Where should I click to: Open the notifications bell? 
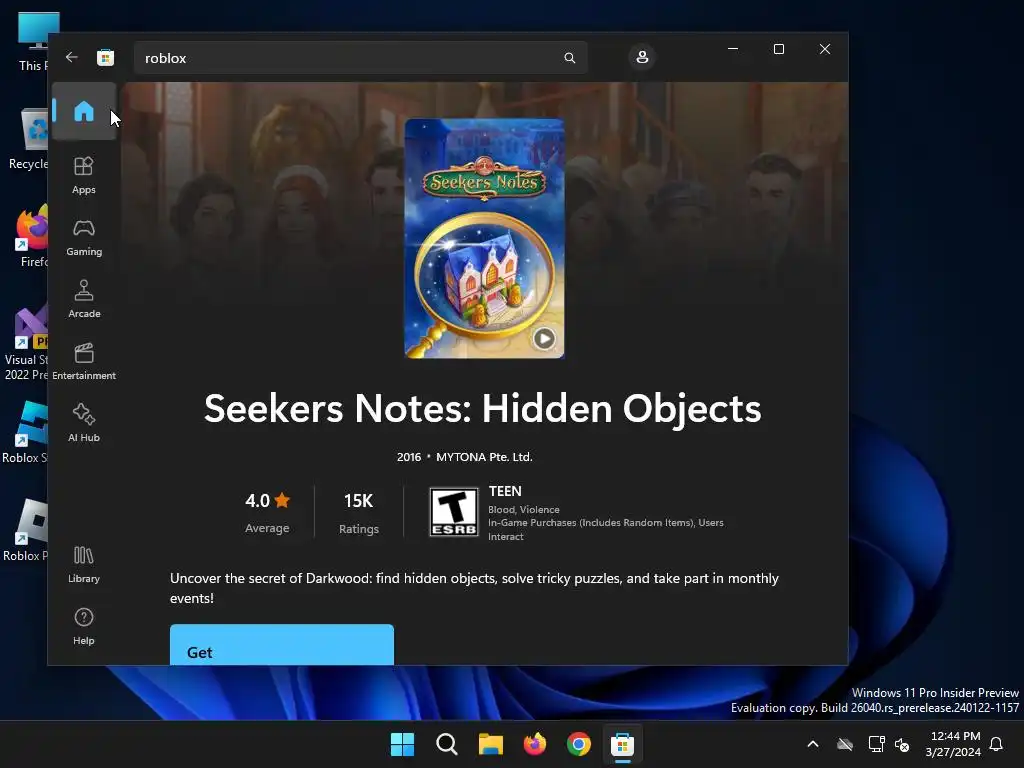click(996, 744)
